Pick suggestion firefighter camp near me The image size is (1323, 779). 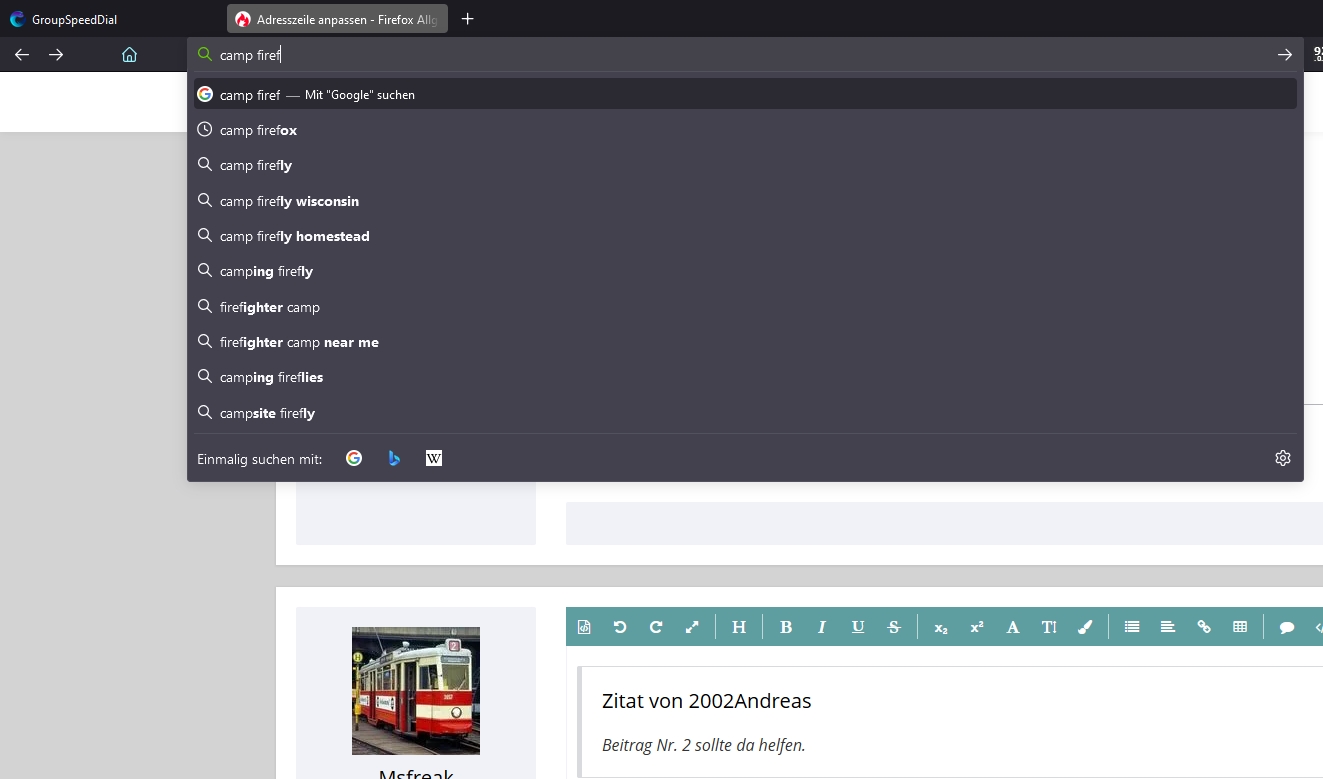745,342
